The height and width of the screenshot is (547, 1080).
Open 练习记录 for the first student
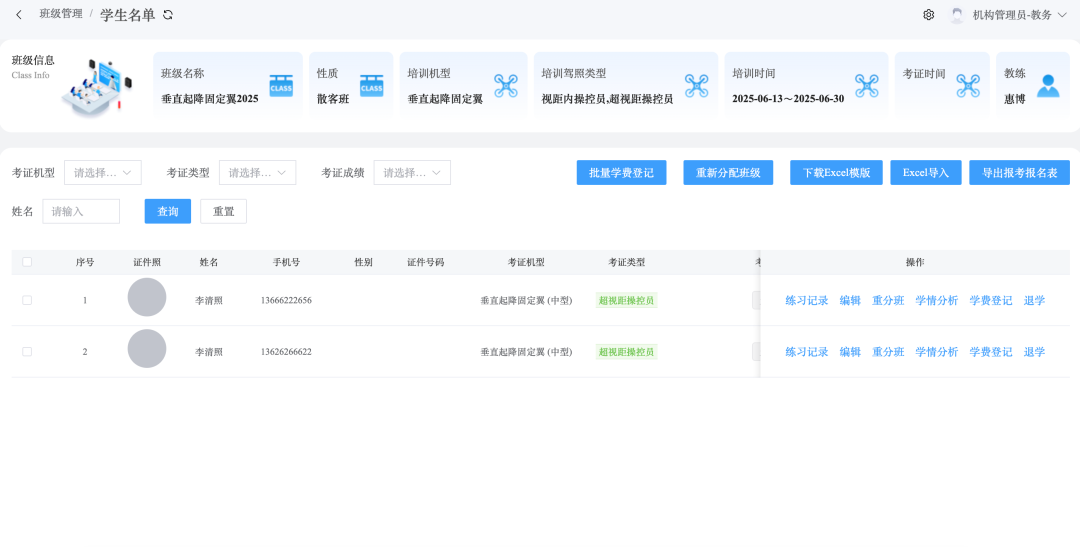tap(806, 300)
